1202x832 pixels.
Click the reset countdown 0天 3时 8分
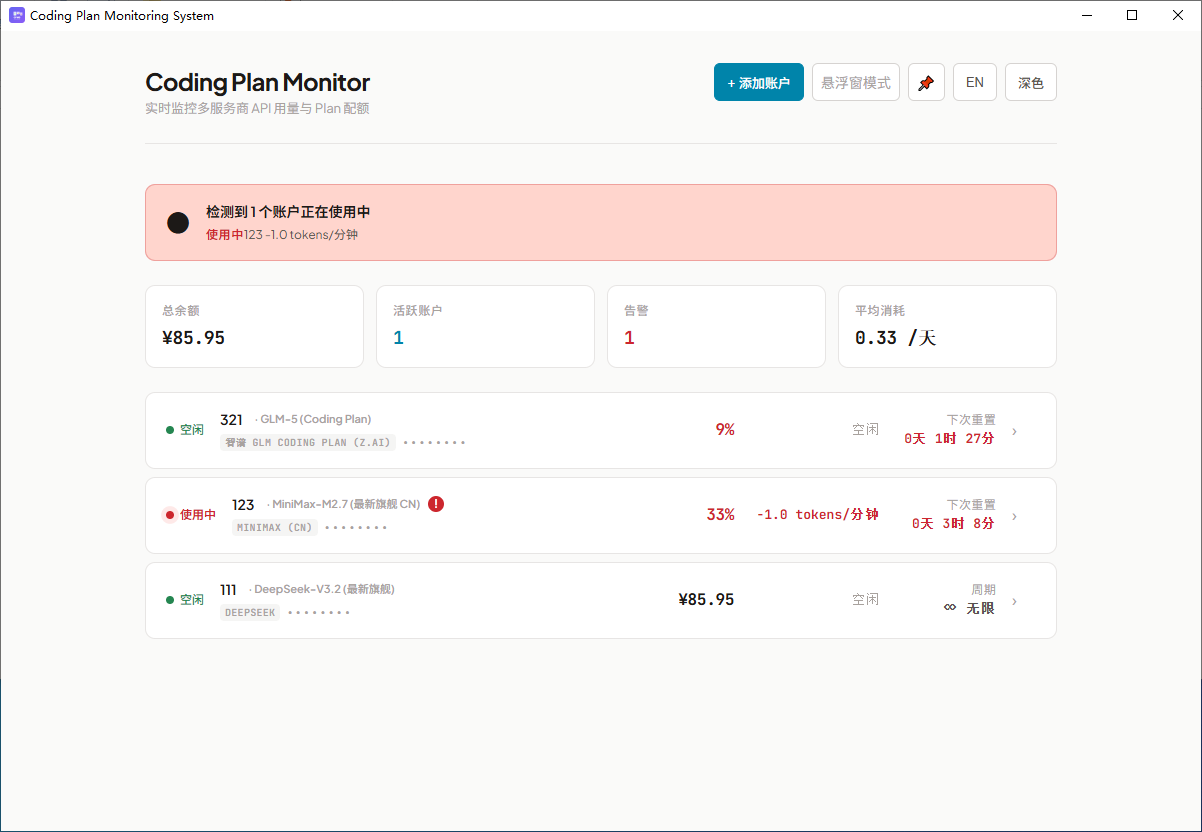[x=953, y=523]
